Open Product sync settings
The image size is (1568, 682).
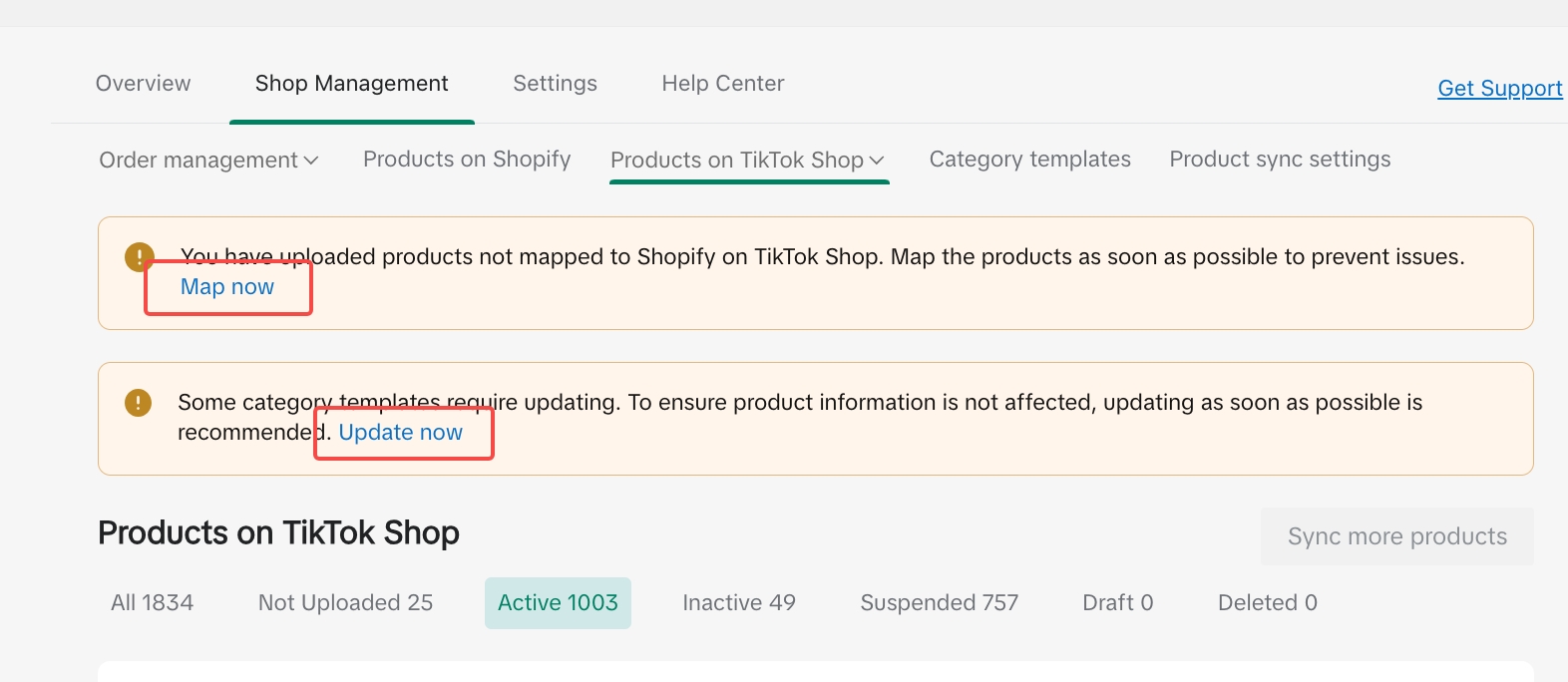point(1280,160)
